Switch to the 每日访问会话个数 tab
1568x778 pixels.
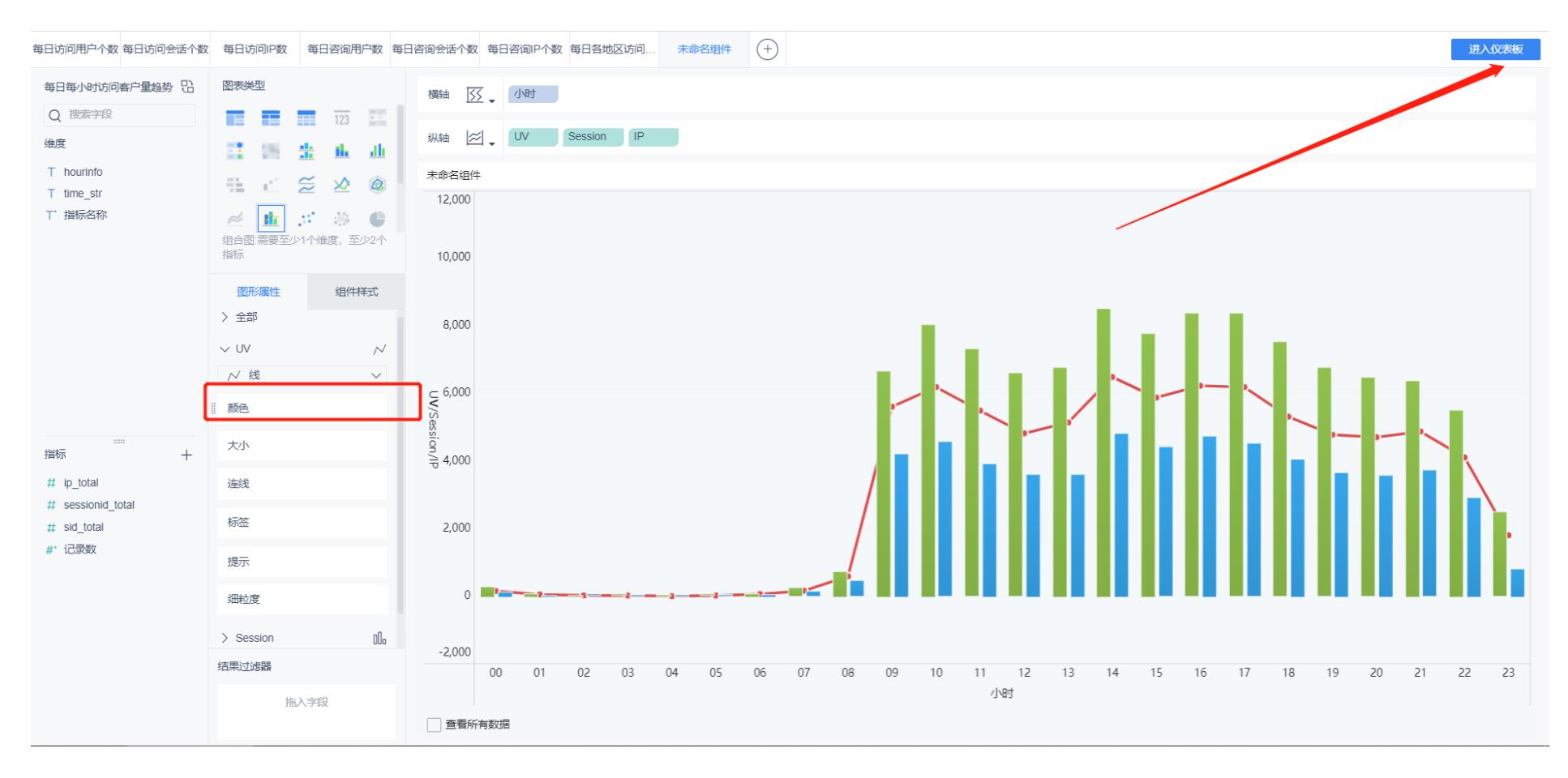[x=165, y=49]
